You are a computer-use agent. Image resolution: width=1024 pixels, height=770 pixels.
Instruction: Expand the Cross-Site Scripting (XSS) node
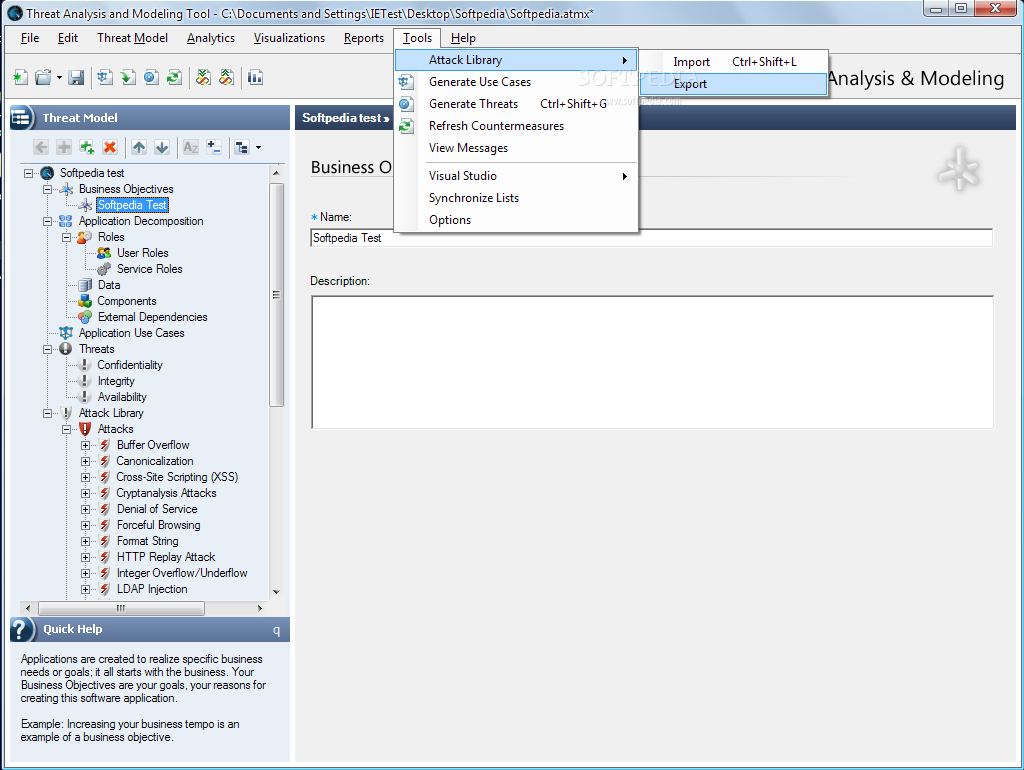[86, 477]
